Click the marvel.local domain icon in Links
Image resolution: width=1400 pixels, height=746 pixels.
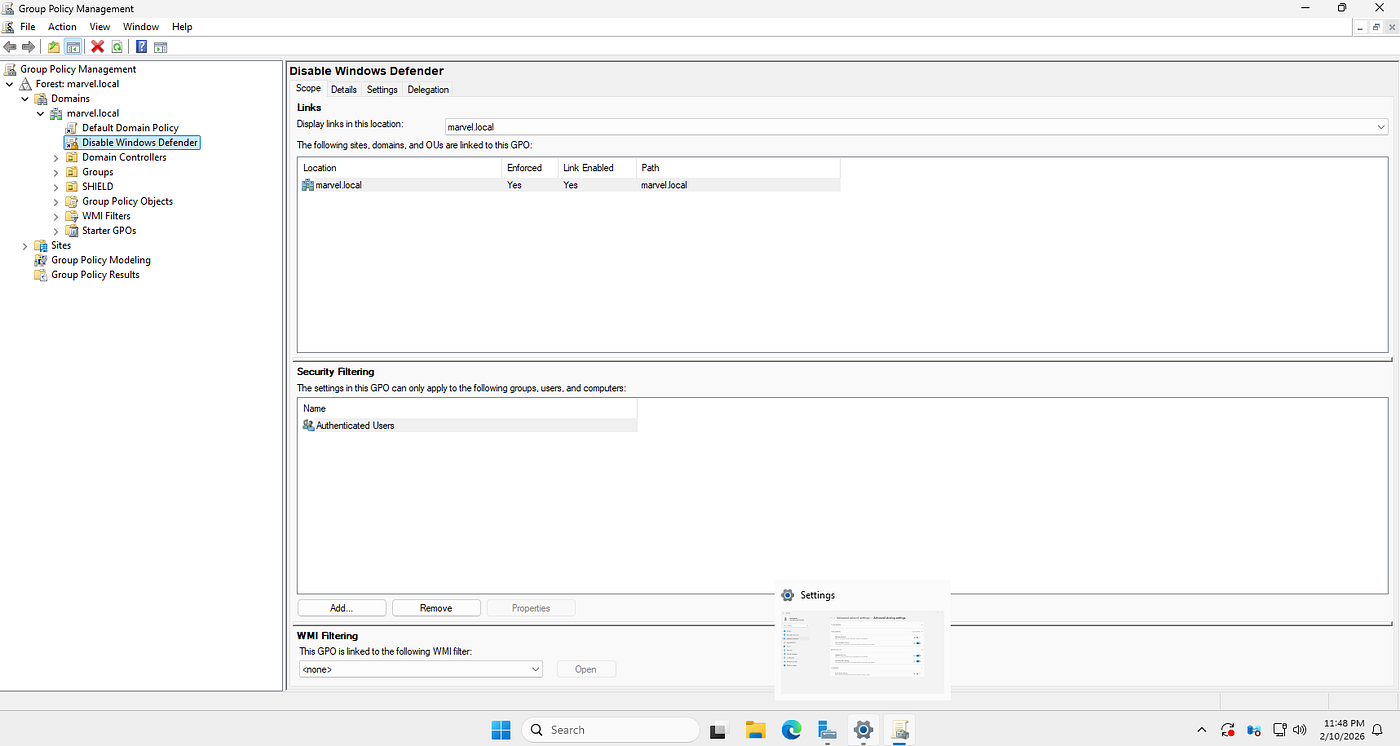click(308, 185)
